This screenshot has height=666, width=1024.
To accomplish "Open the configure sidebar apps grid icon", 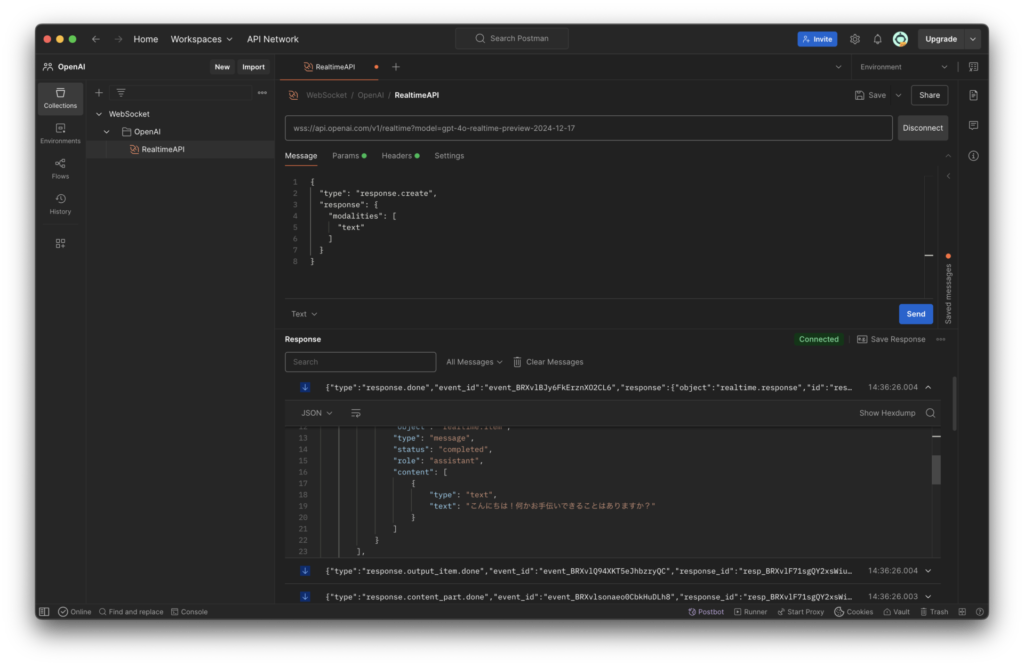I will coord(60,243).
